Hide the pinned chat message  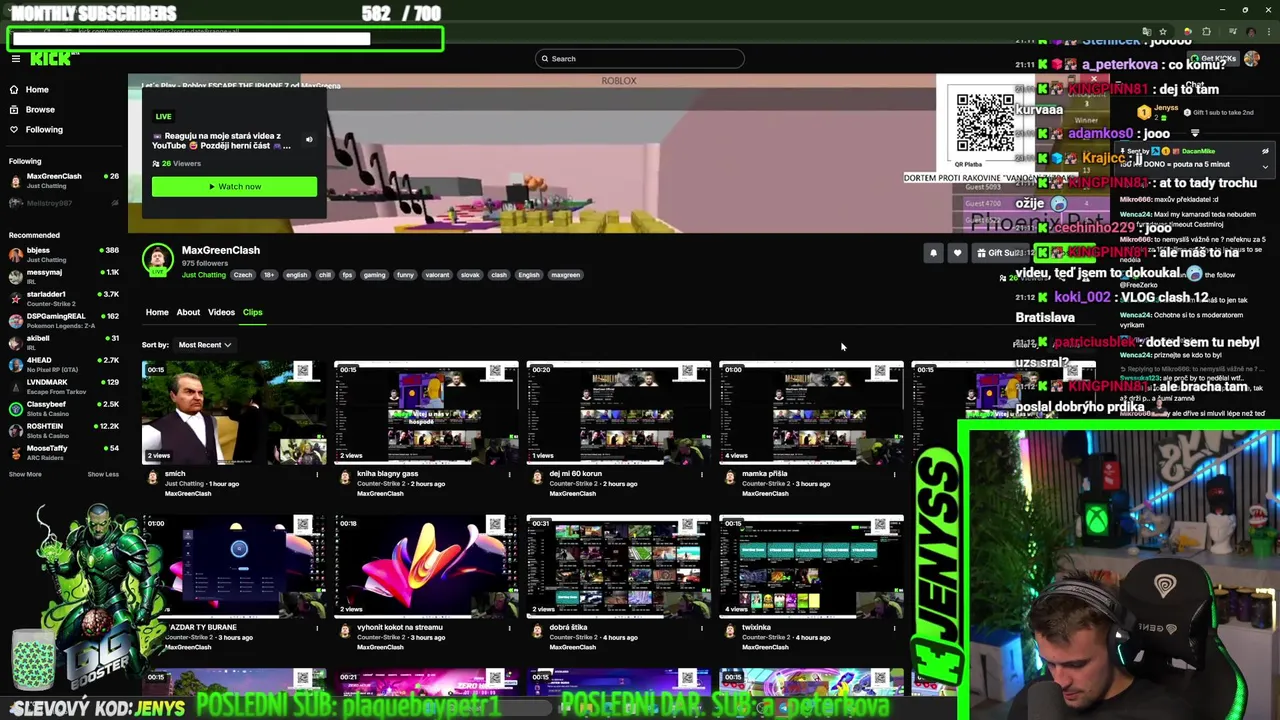click(1265, 151)
